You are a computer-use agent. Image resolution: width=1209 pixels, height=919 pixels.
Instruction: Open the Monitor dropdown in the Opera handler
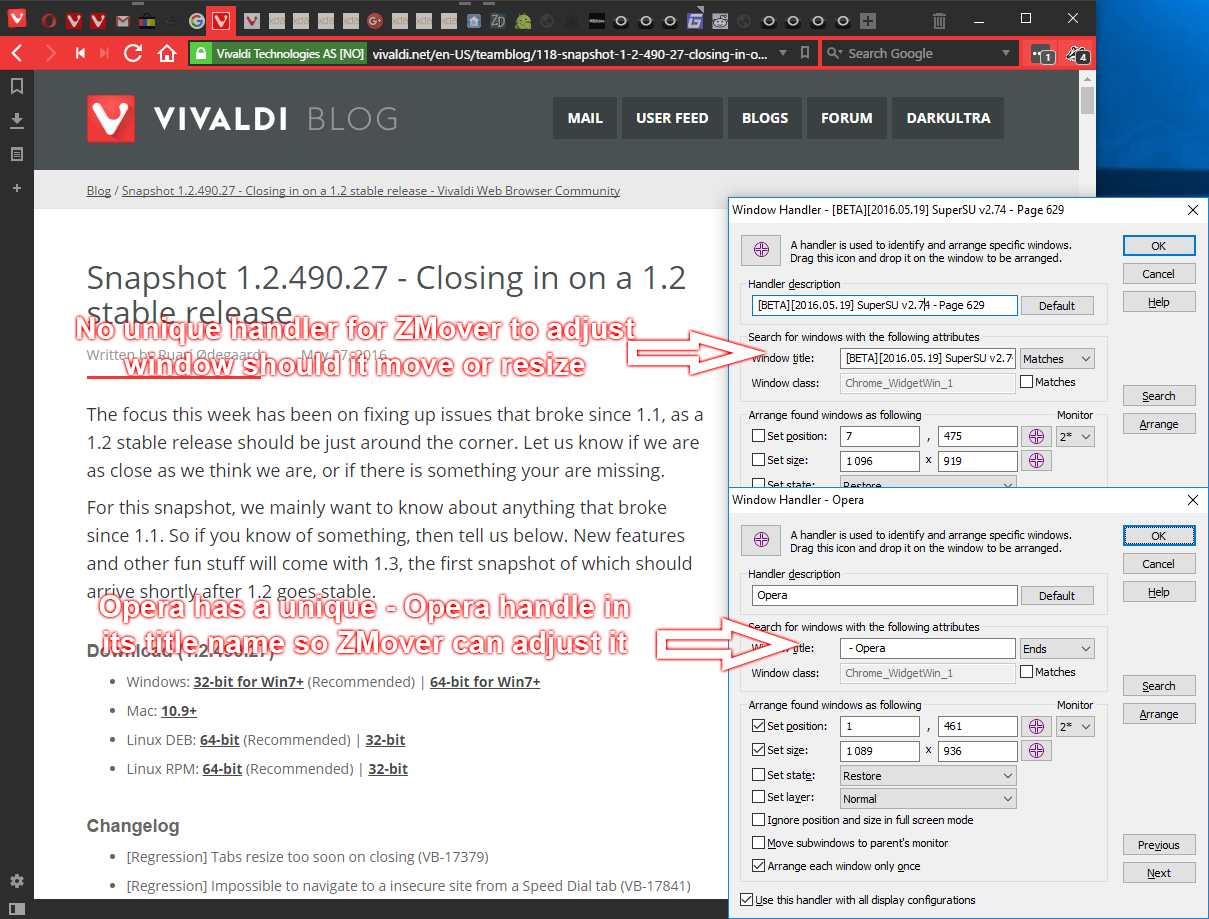[1075, 726]
